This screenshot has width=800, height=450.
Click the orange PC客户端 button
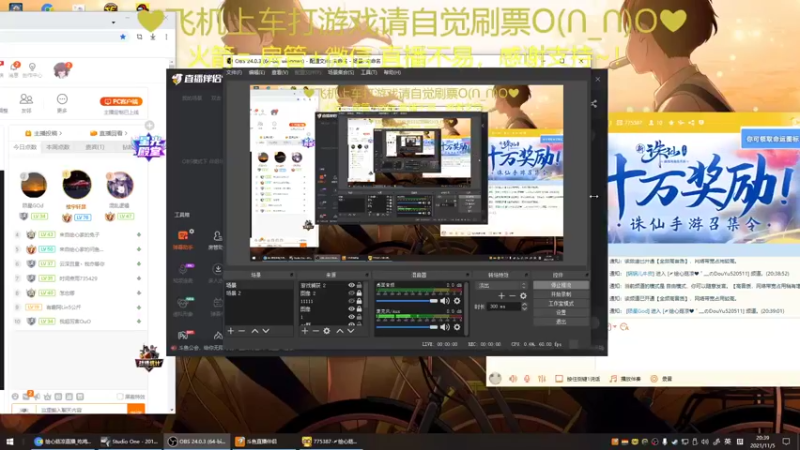coord(121,102)
